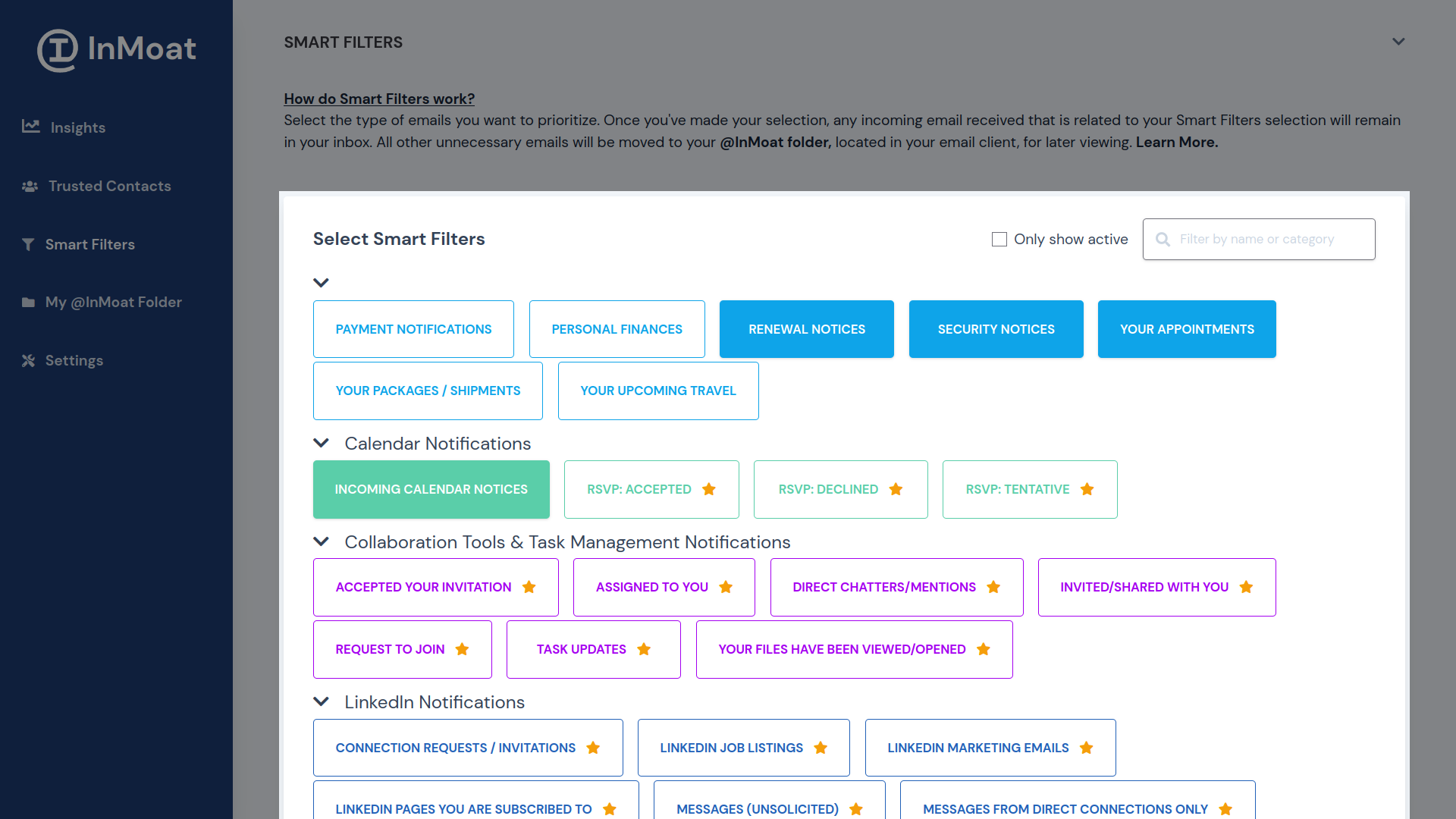Click the InMoat logo
The width and height of the screenshot is (1456, 819).
point(117,50)
